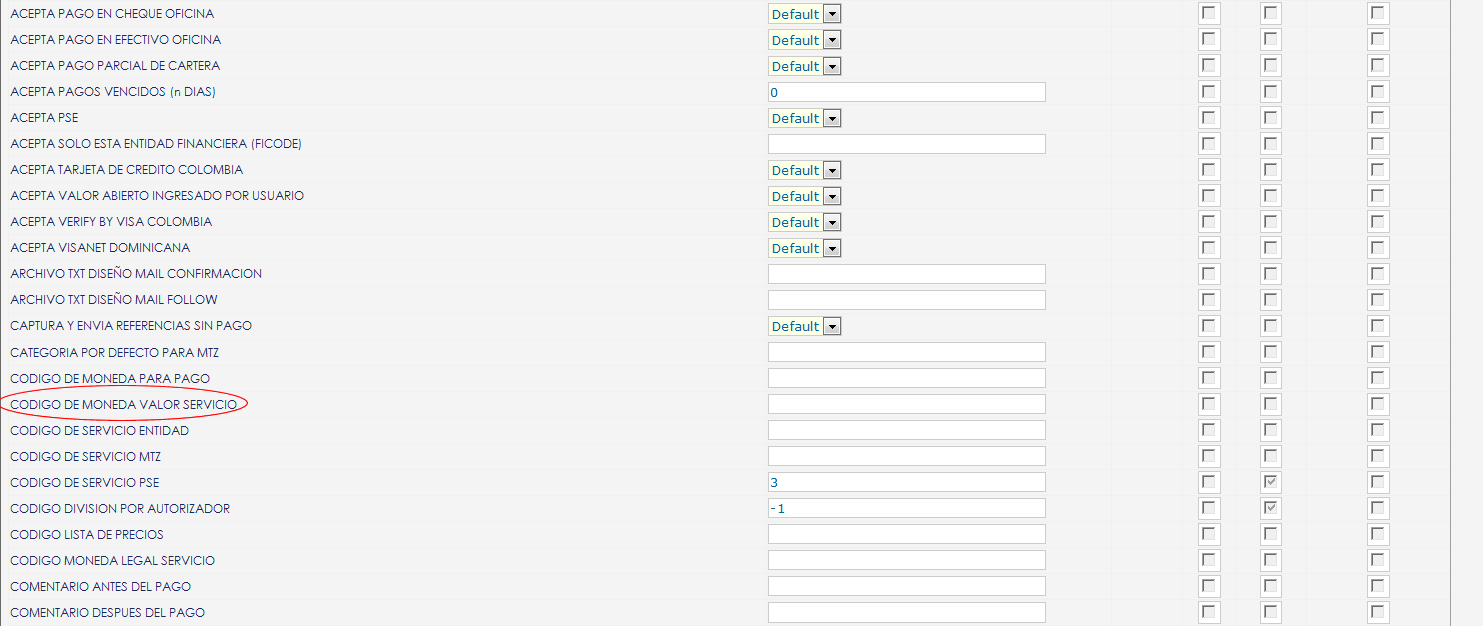The width and height of the screenshot is (1483, 626).
Task: Tick last checkbox in ACEPTA PAGO PARCIAL DE CARTERA row
Action: pos(1378,66)
